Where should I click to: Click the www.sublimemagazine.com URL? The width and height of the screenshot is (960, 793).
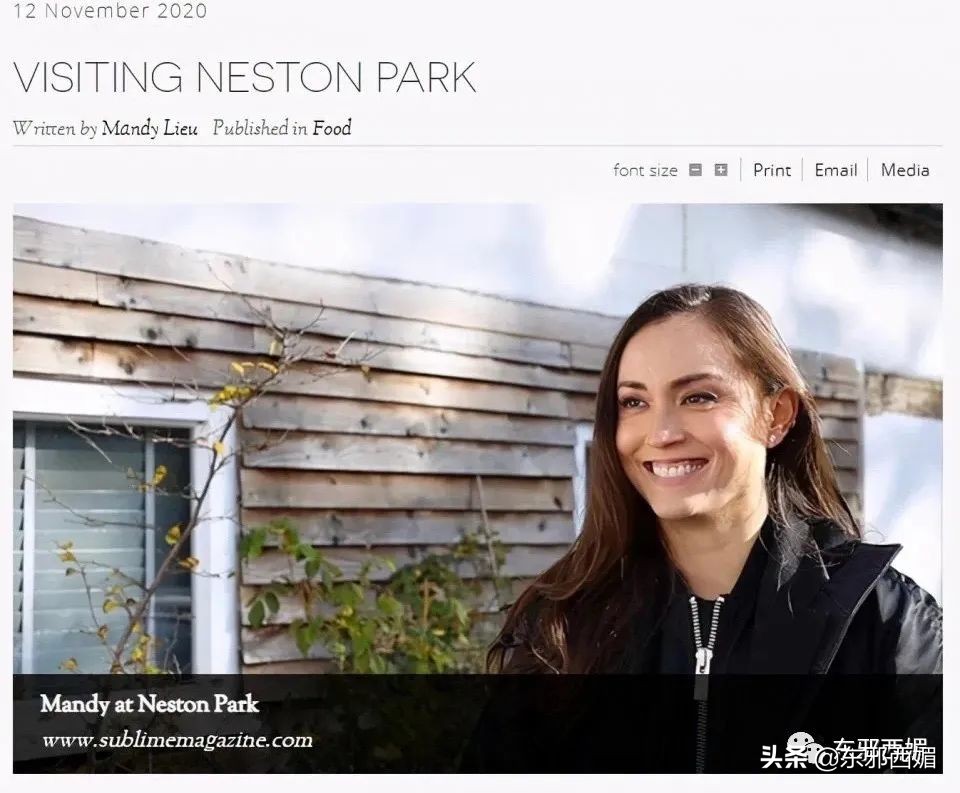[x=177, y=740]
